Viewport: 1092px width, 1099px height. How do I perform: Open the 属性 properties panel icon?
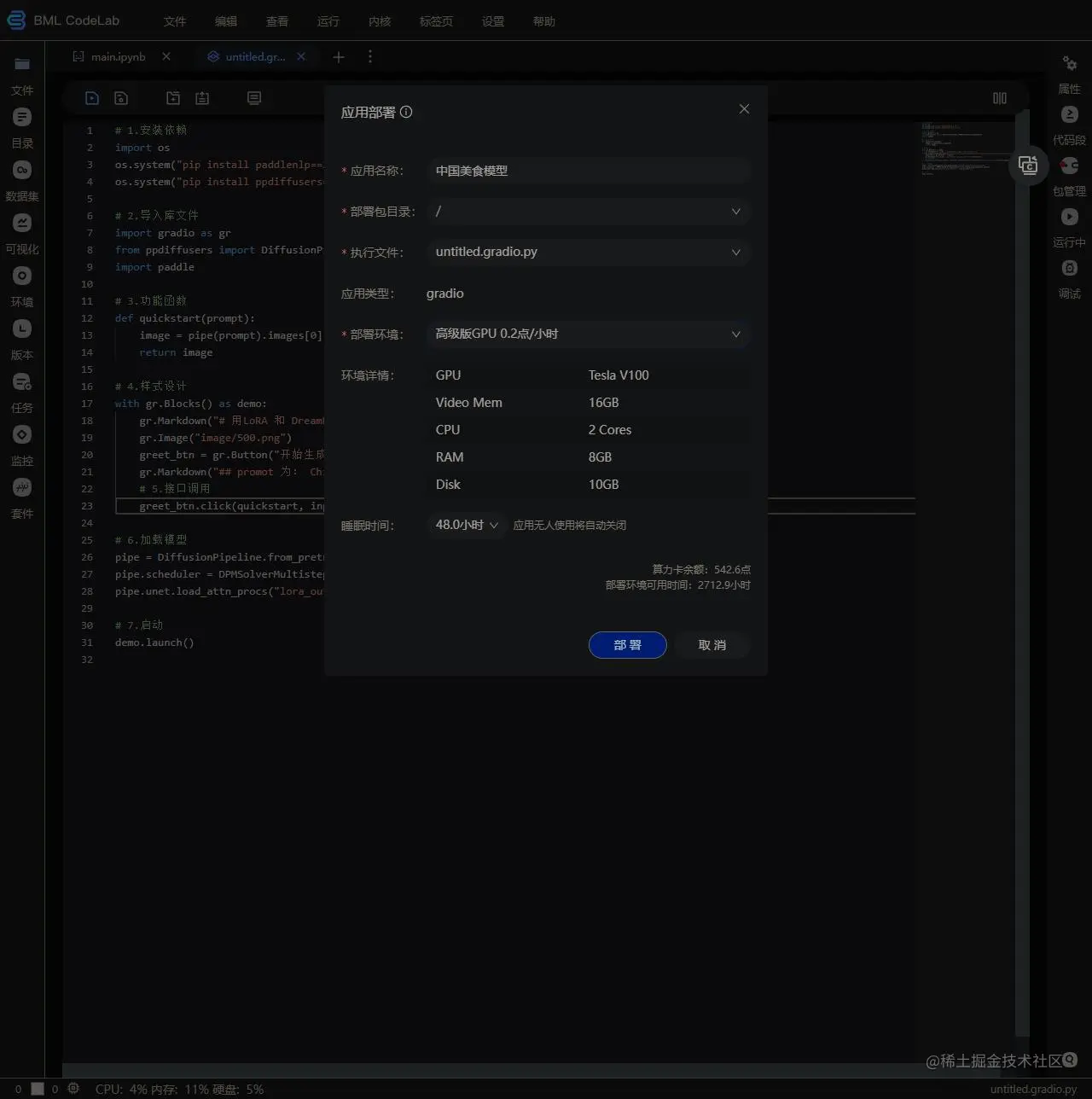[x=1069, y=63]
